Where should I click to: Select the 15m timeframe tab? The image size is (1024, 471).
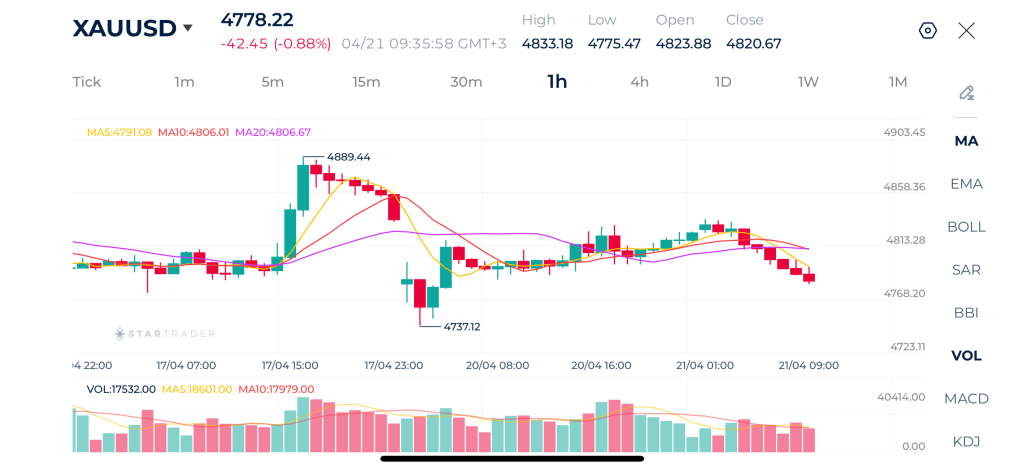[x=366, y=82]
